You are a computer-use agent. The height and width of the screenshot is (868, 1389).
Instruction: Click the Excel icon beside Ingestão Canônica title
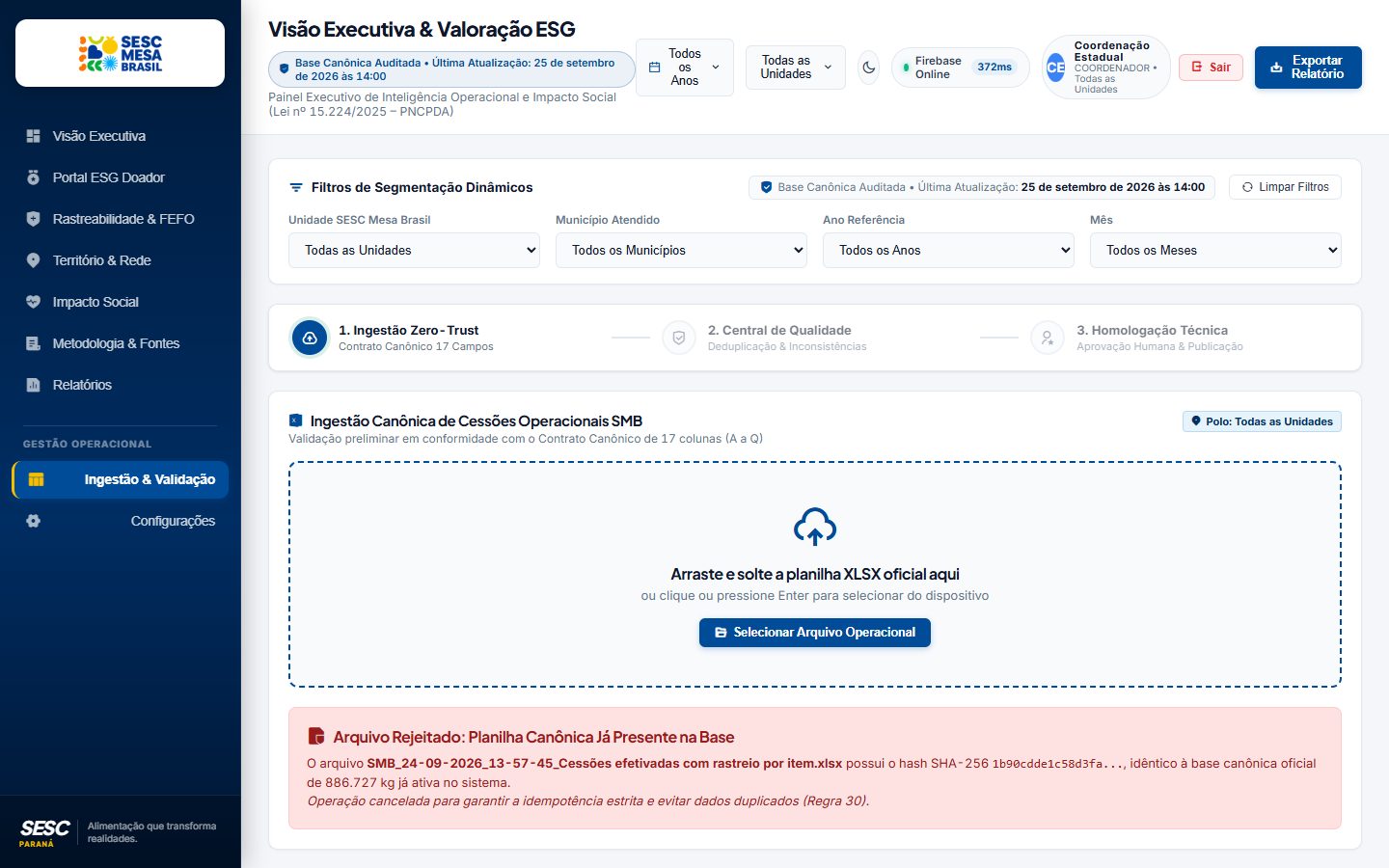point(296,420)
